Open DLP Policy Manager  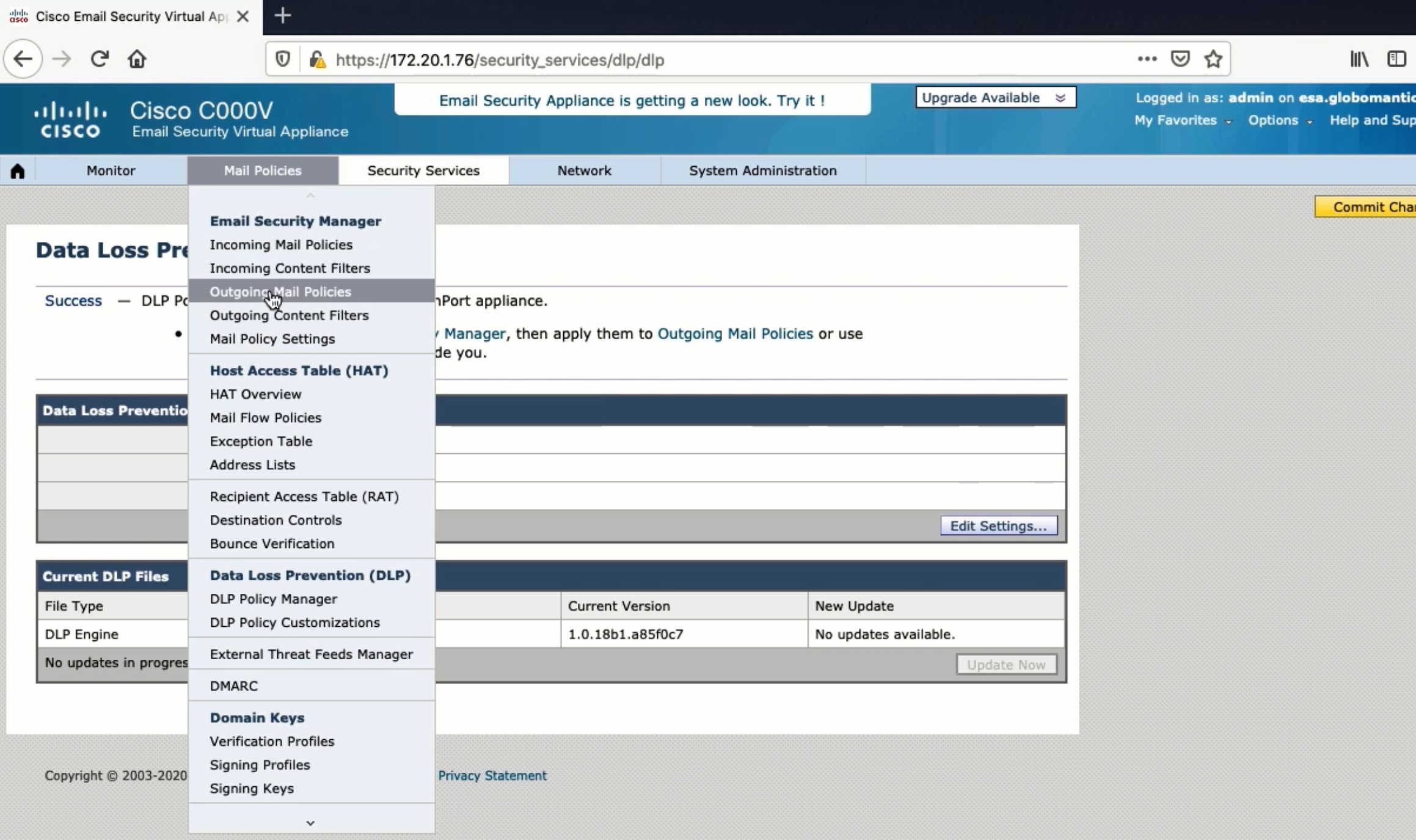coord(273,599)
